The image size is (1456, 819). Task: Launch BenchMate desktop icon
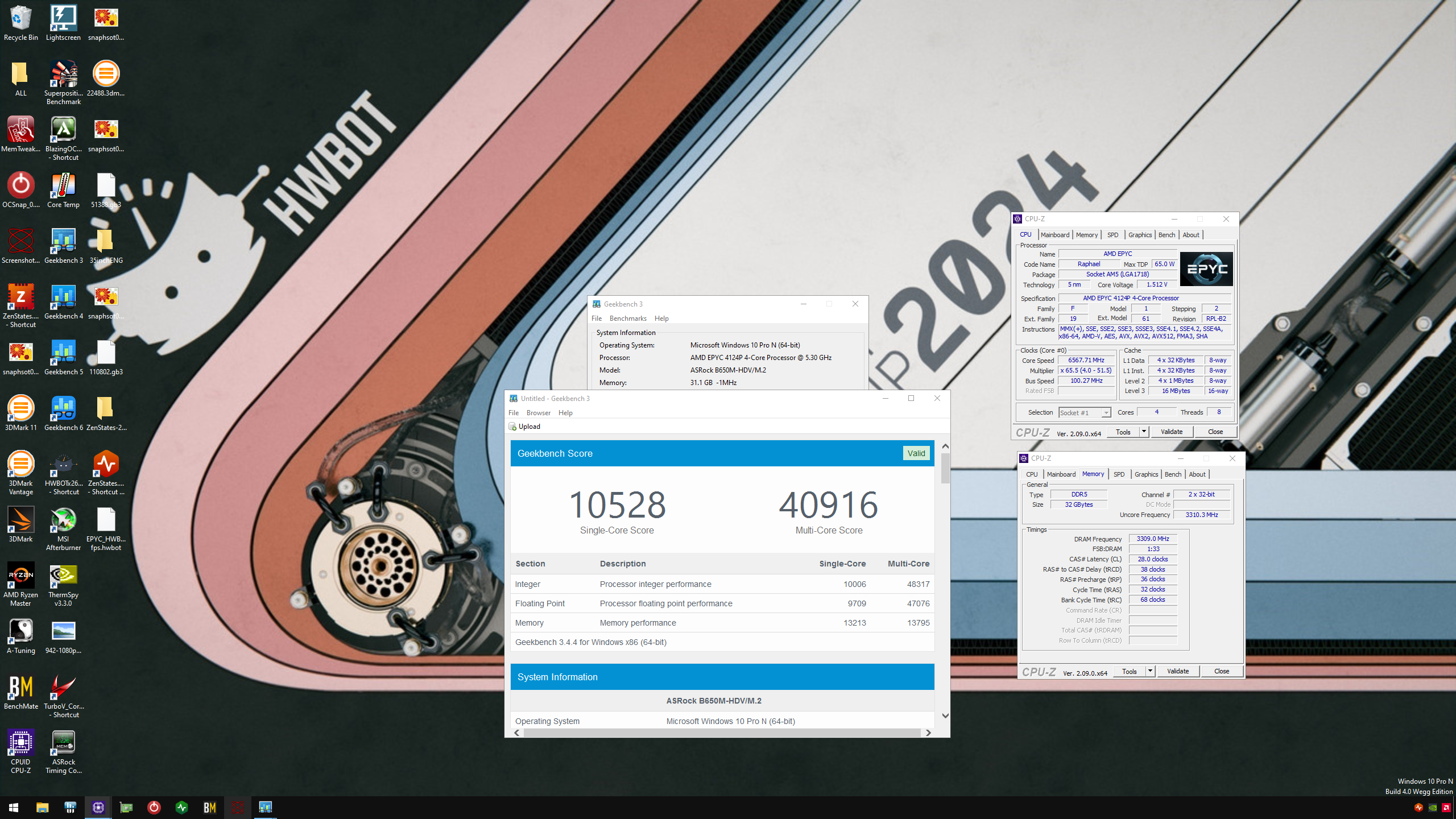pos(20,692)
